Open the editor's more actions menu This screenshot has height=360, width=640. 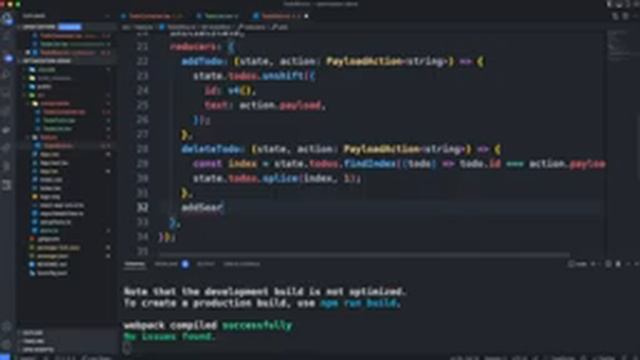coord(635,16)
